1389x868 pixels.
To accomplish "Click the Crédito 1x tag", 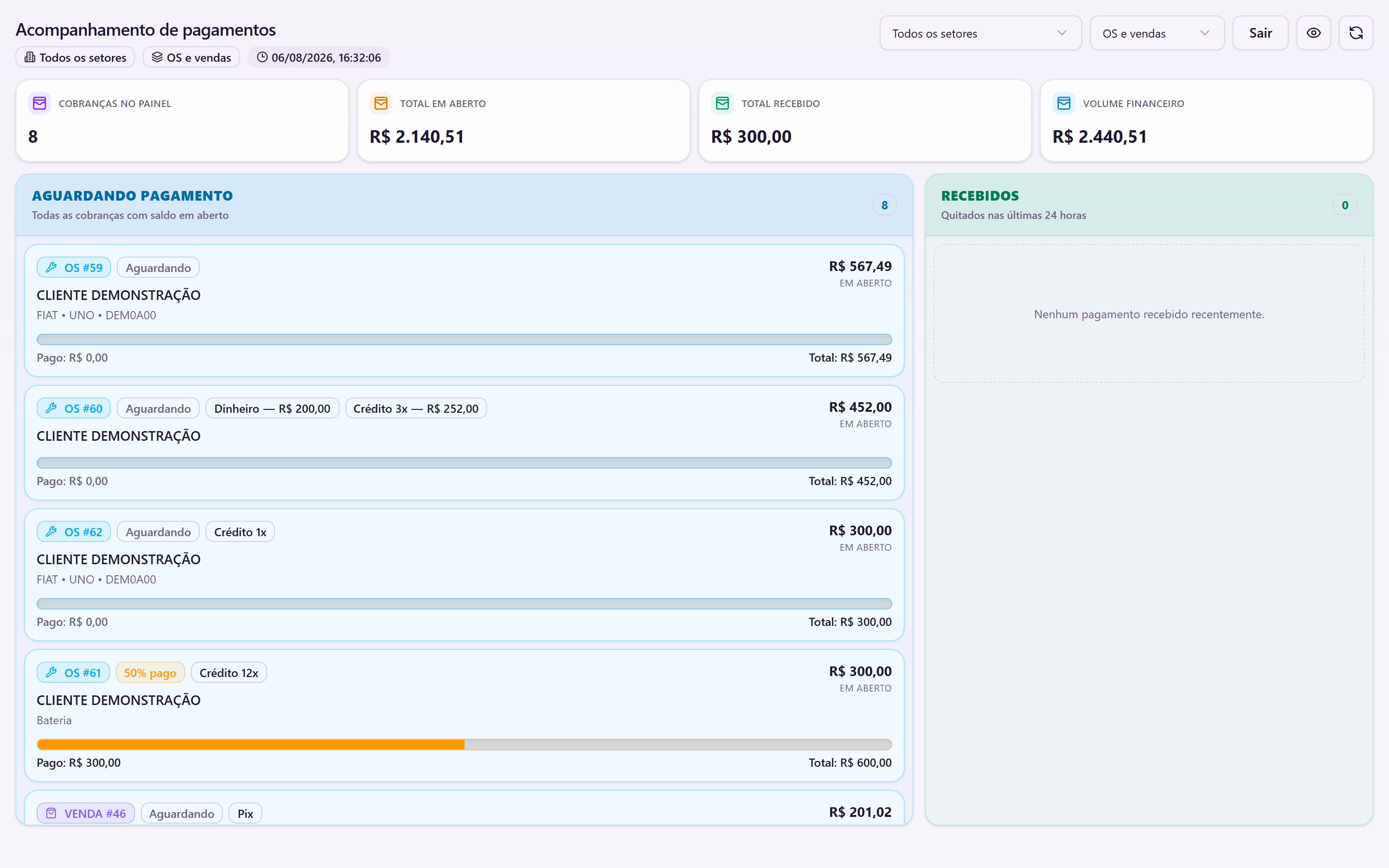I will (240, 531).
